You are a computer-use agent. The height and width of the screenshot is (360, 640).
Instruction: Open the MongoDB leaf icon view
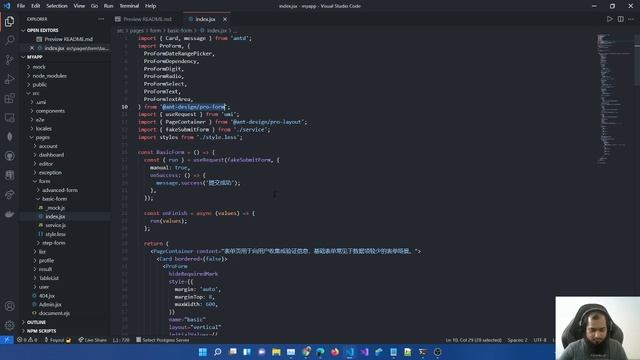(9, 137)
